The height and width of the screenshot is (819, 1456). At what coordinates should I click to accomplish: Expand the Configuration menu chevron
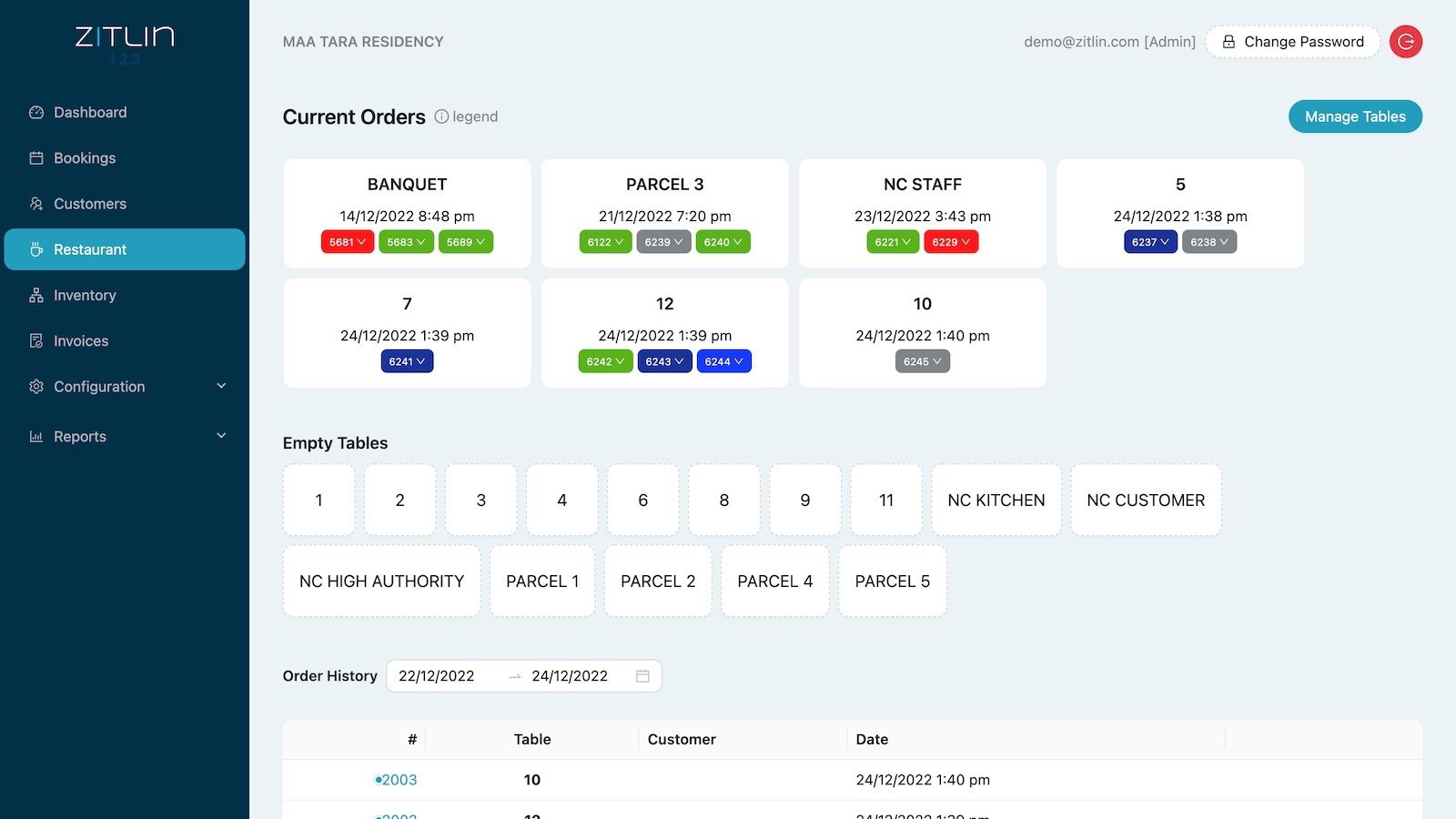pyautogui.click(x=221, y=387)
